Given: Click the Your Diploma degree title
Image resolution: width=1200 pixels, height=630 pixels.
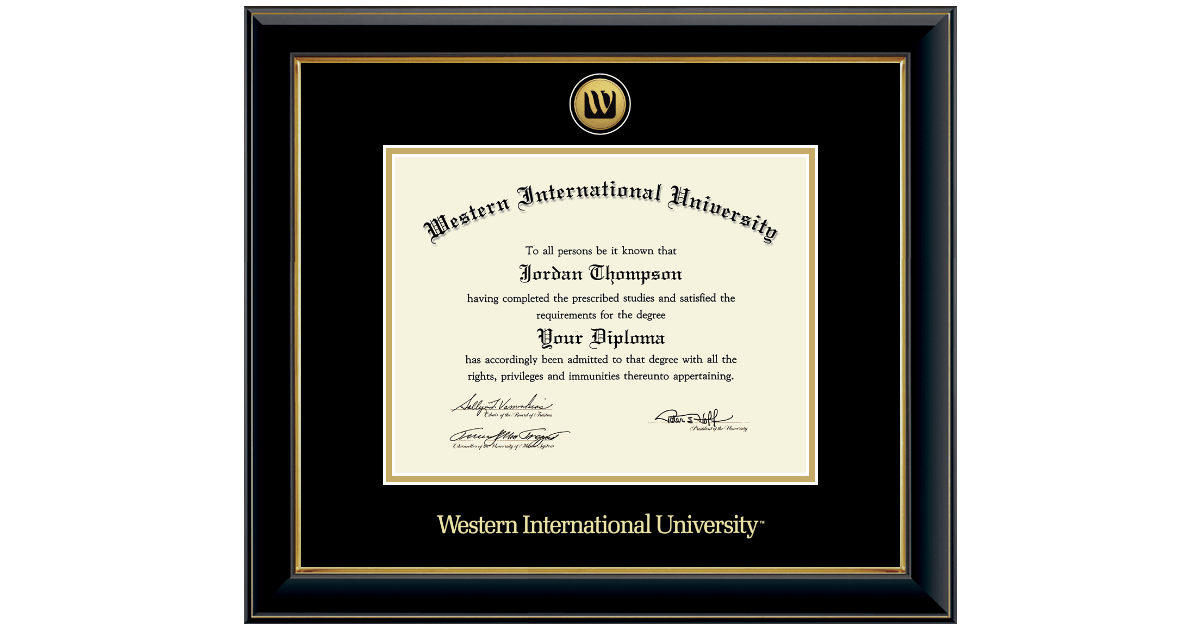Looking at the screenshot, I should [x=600, y=338].
